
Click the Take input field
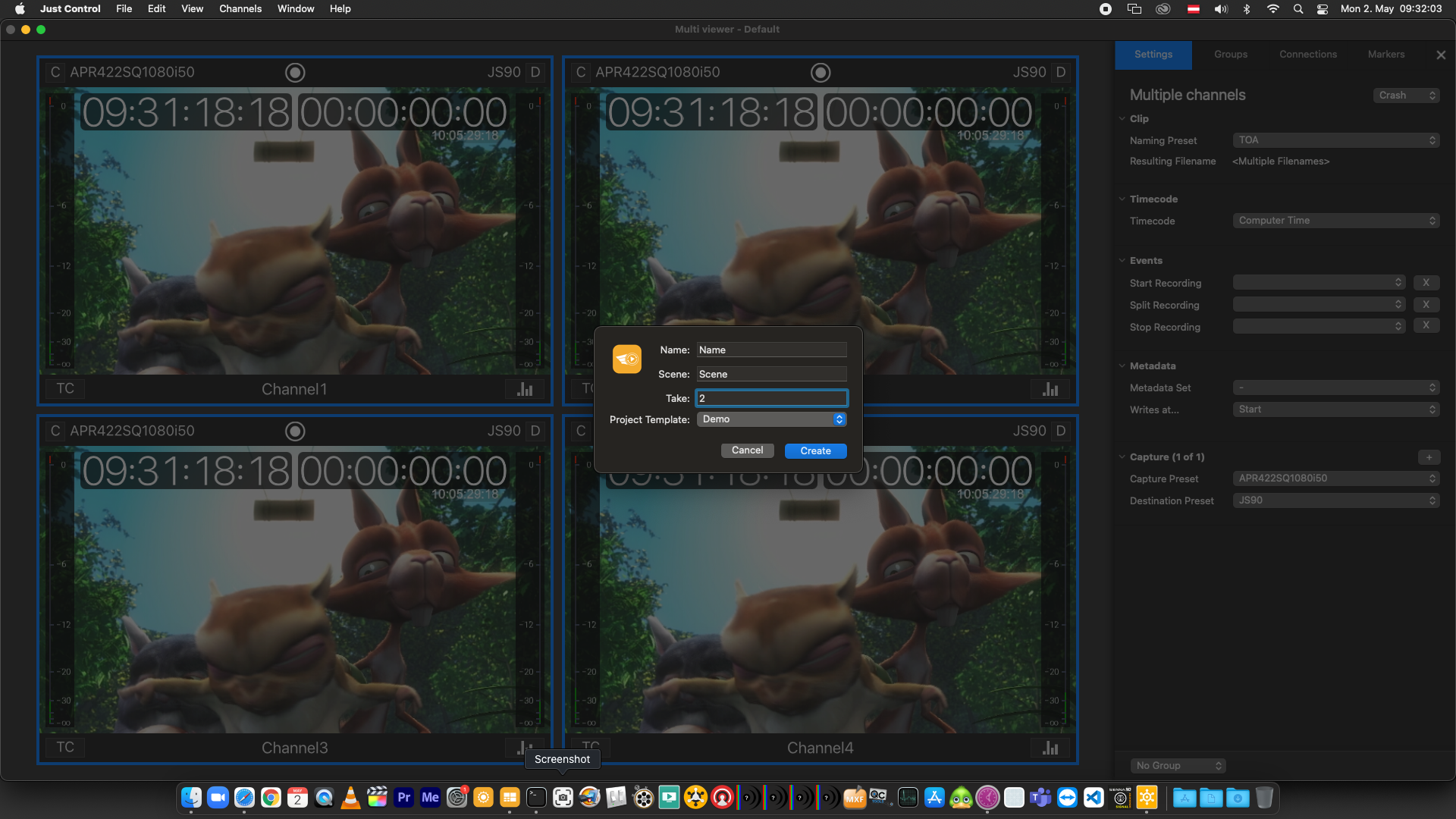point(771,398)
